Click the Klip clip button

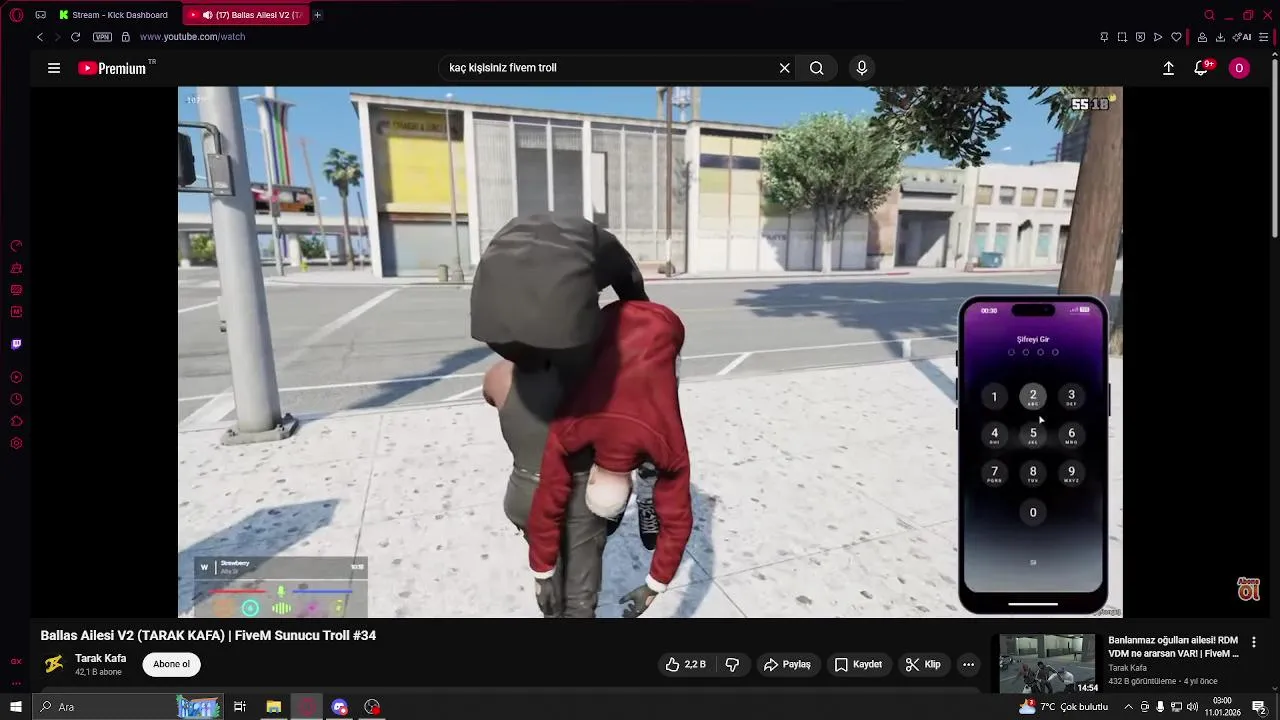[923, 664]
